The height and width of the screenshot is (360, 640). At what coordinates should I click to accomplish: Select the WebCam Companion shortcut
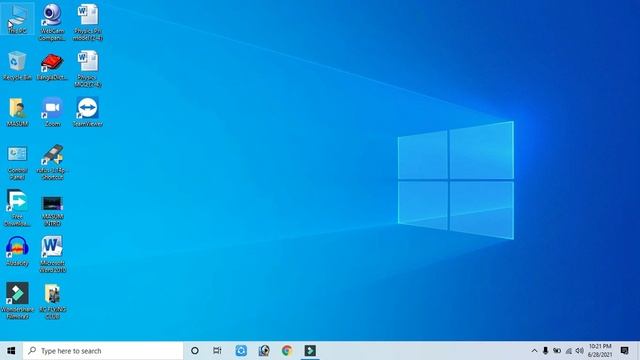[52, 22]
